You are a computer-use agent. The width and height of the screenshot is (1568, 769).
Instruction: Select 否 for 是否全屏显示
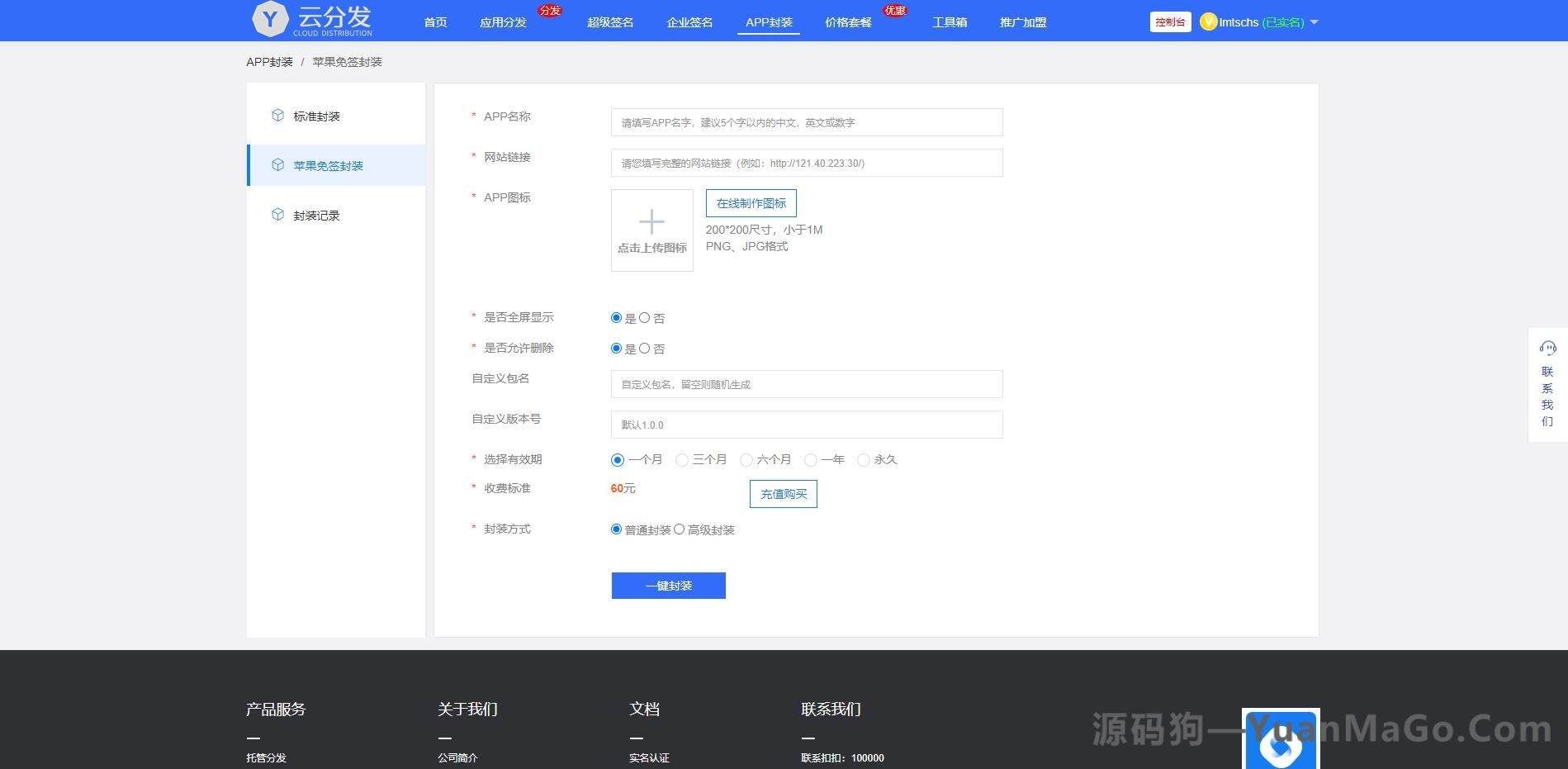(x=643, y=317)
